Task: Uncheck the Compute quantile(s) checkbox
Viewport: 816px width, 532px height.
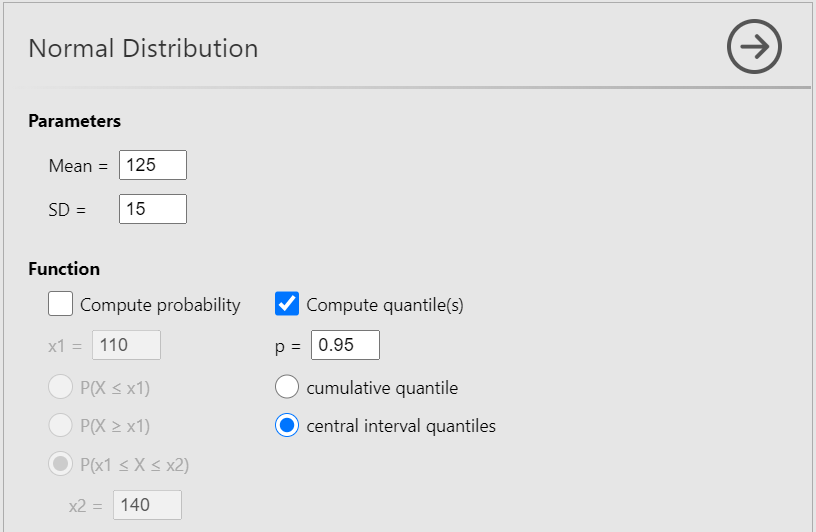Action: pyautogui.click(x=287, y=304)
